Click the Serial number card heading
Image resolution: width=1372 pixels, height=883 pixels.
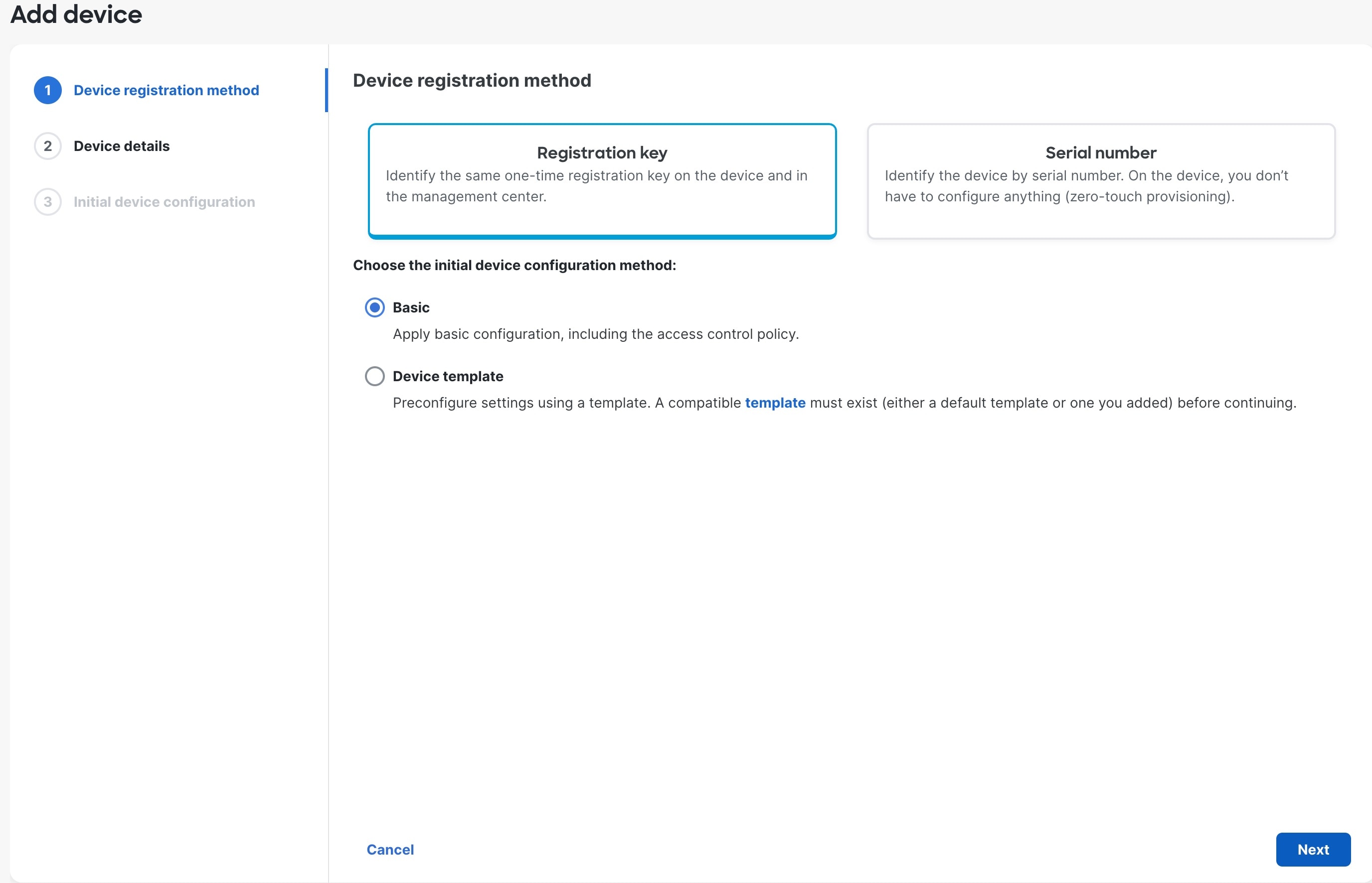1100,152
